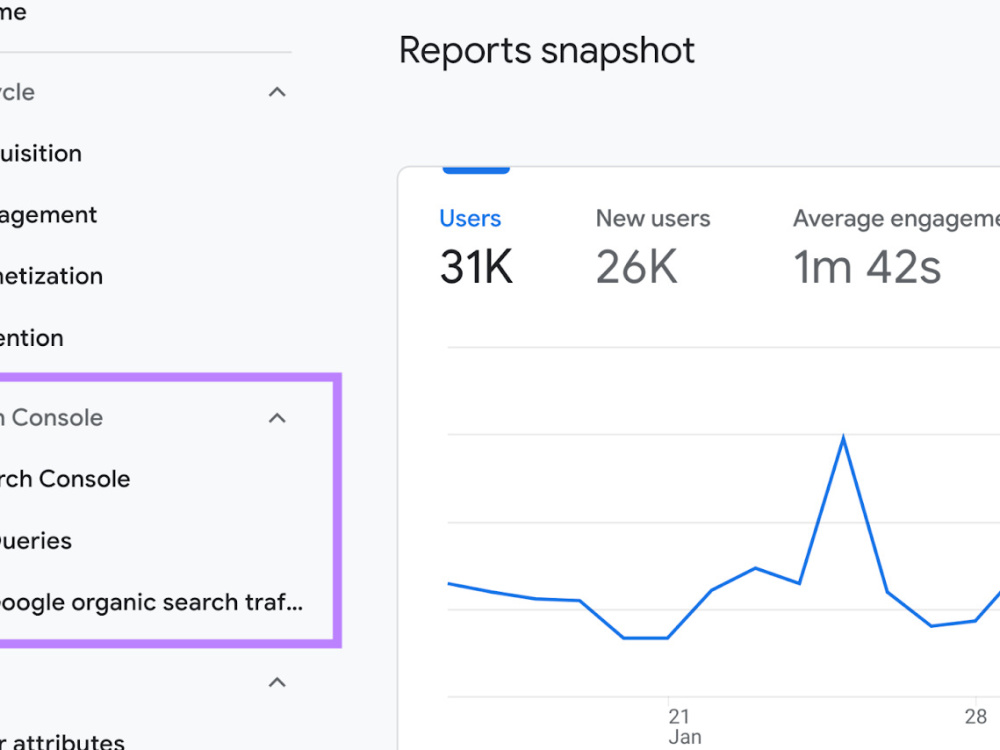The image size is (1000, 750).
Task: Click the Search Console collection header
Action: coord(51,418)
